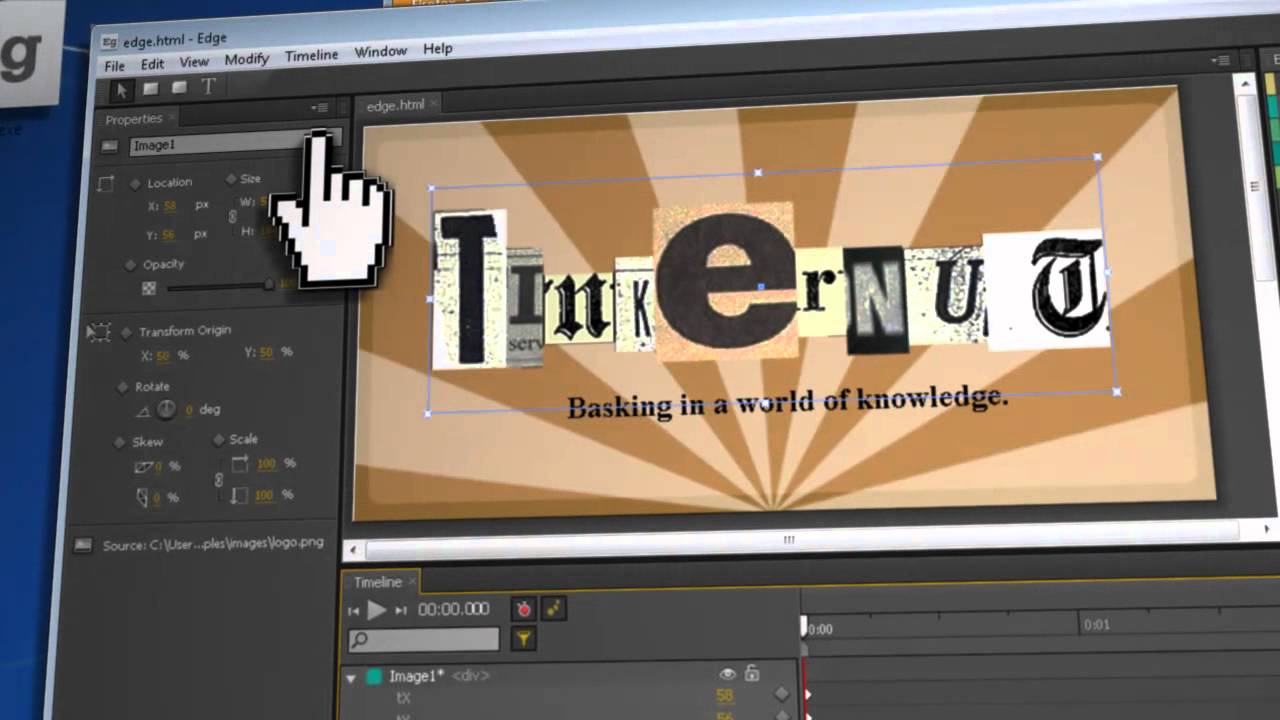Collapse the Image1 timeline row triangle

pos(351,678)
